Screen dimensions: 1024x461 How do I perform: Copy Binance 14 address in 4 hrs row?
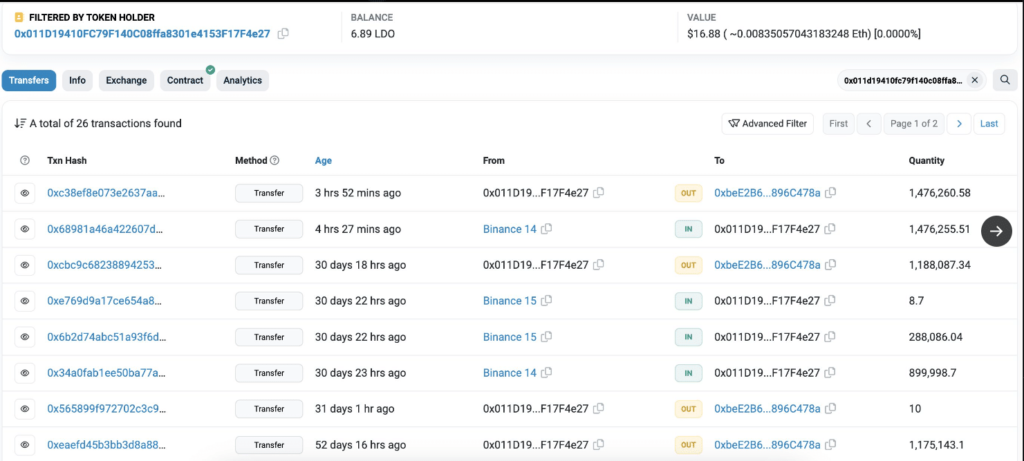547,229
